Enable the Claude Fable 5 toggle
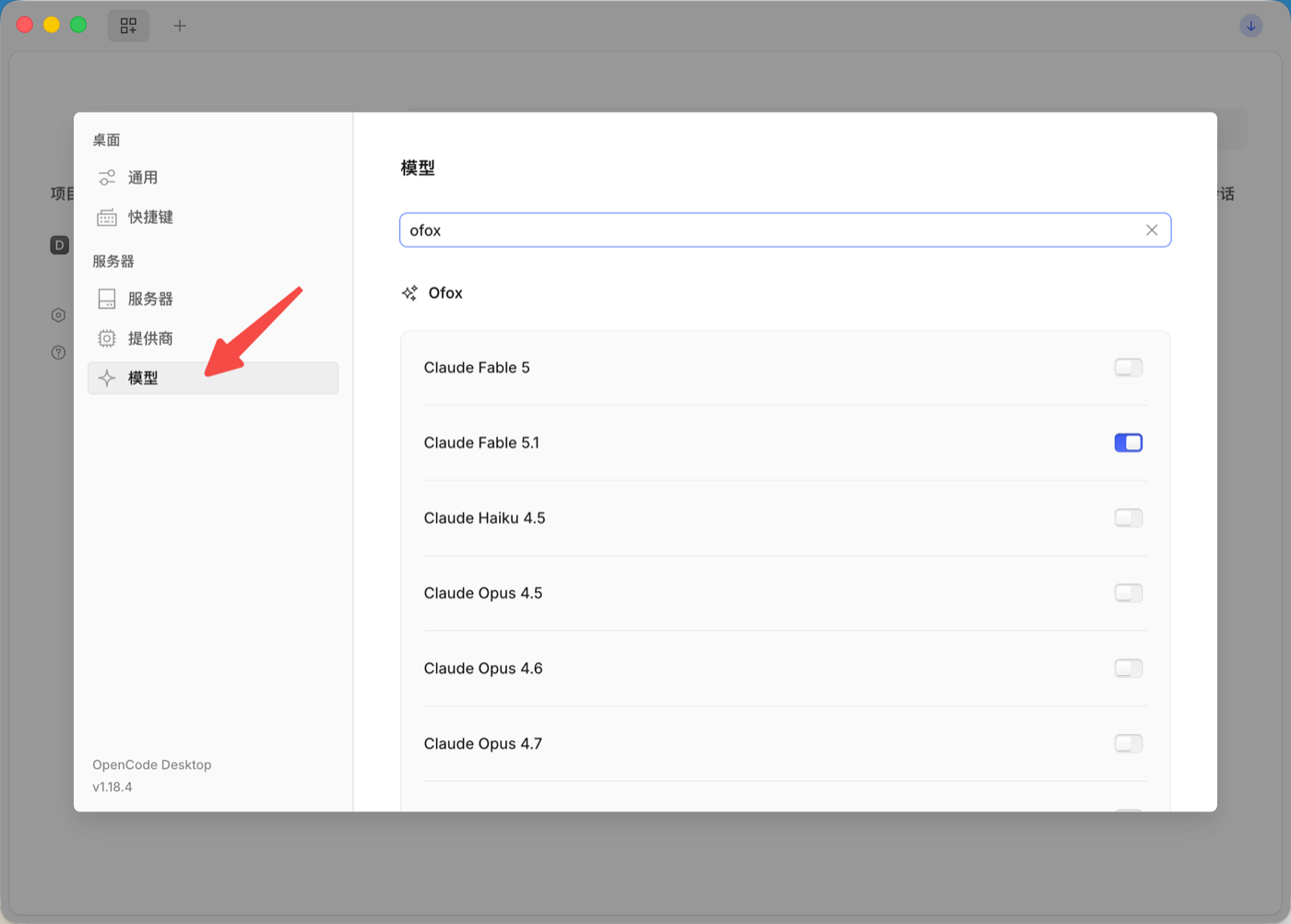Screen dimensions: 1291x924 [x=1129, y=368]
